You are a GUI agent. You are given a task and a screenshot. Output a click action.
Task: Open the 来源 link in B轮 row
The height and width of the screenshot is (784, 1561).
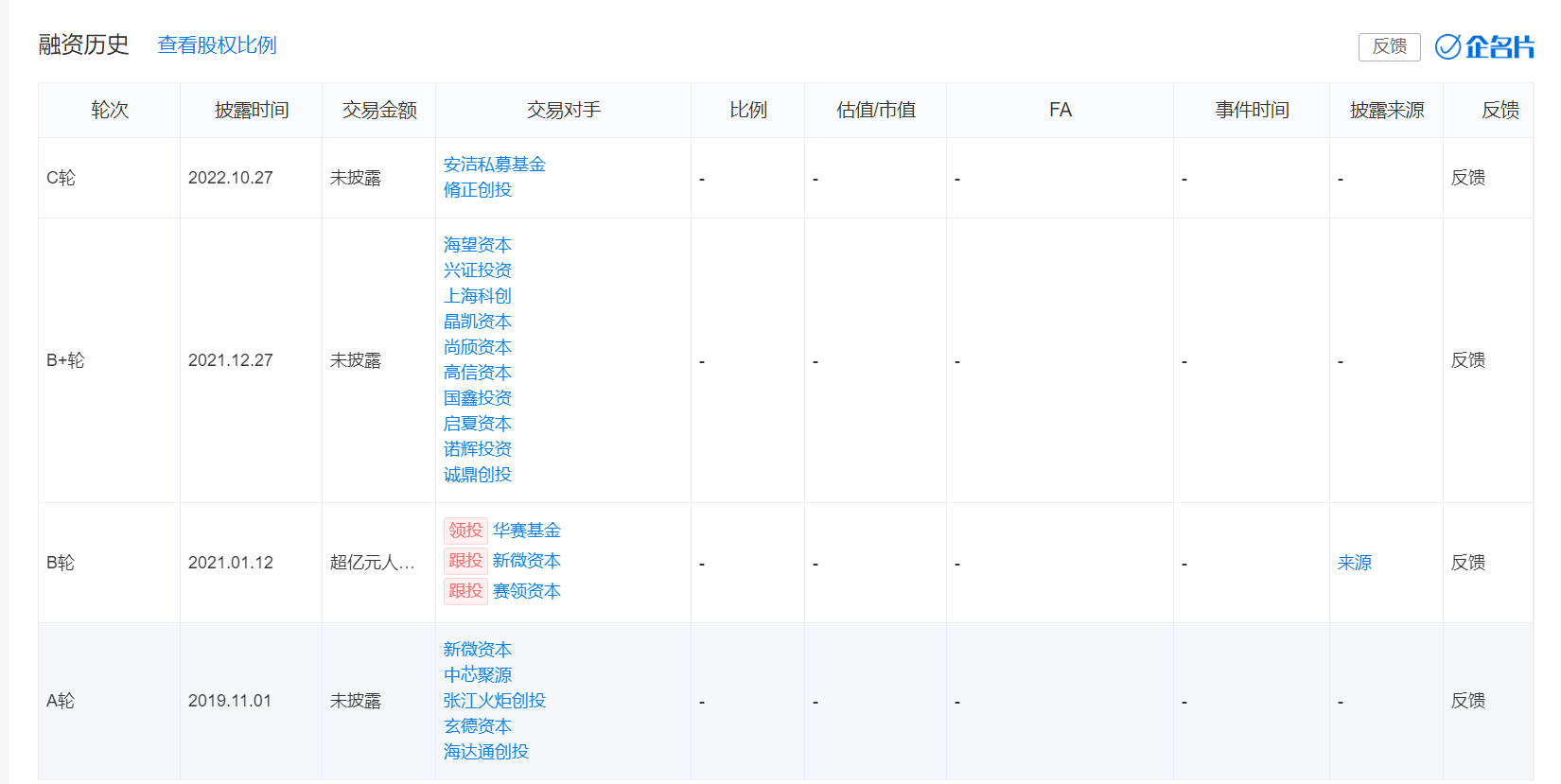[x=1355, y=563]
